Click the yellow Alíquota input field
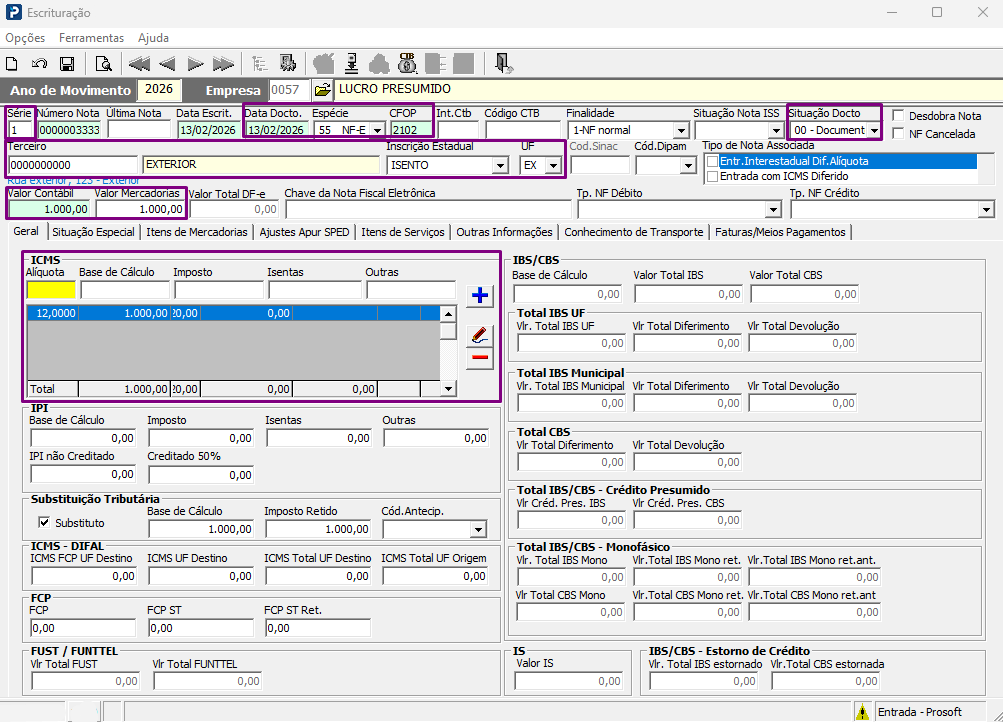The width and height of the screenshot is (1003, 722). pyautogui.click(x=51, y=290)
